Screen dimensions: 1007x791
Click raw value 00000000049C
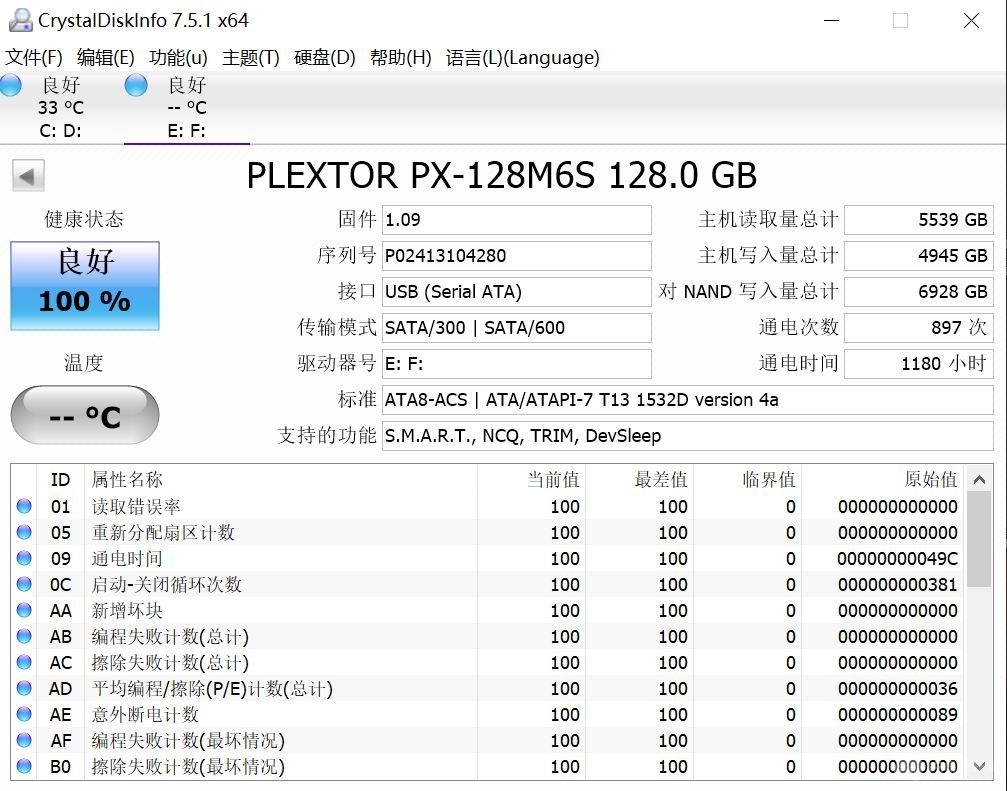tap(897, 559)
